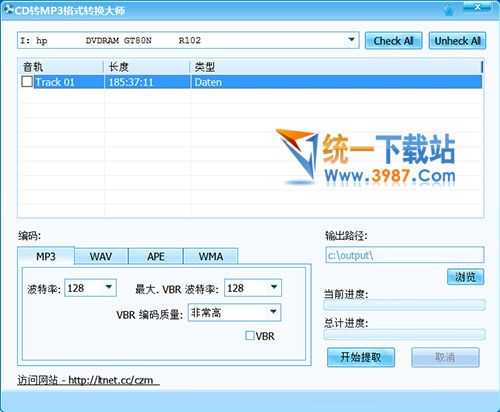The image size is (500, 412).
Task: Click the Uncheck All button
Action: pyautogui.click(x=457, y=41)
